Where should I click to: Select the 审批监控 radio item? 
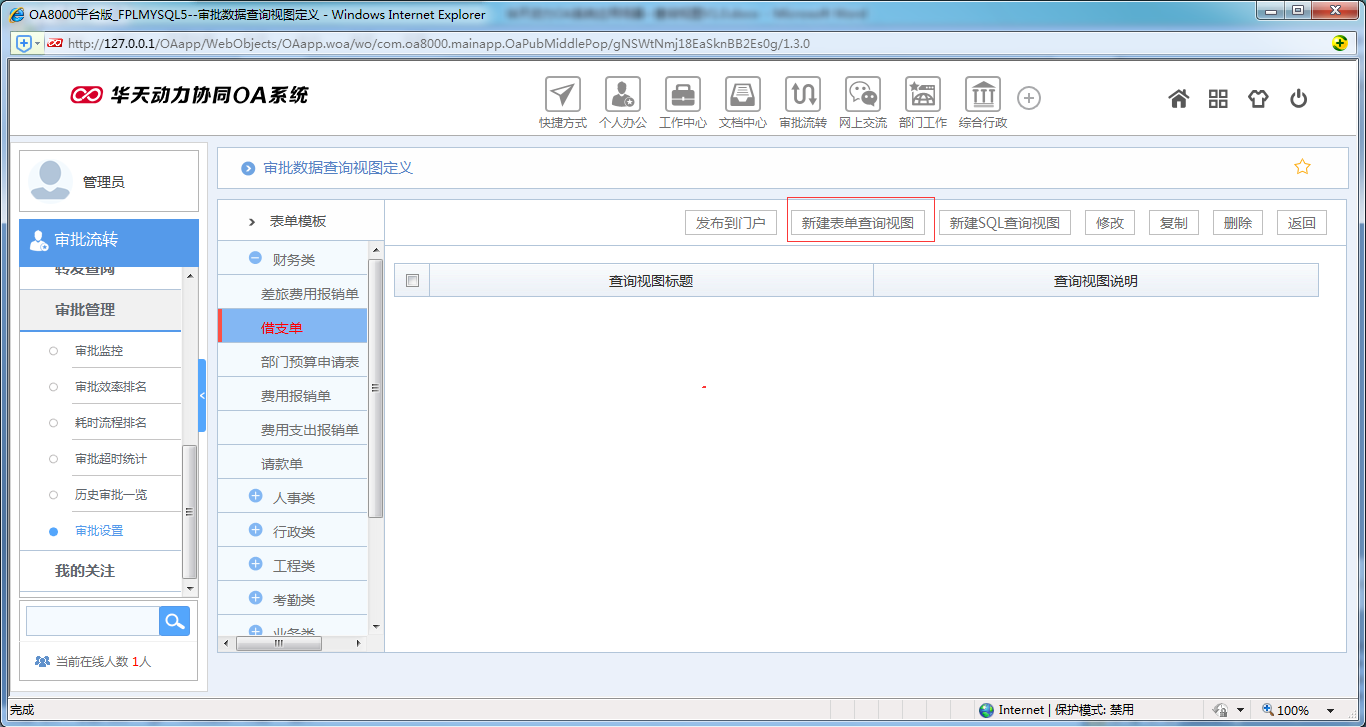pyautogui.click(x=54, y=351)
